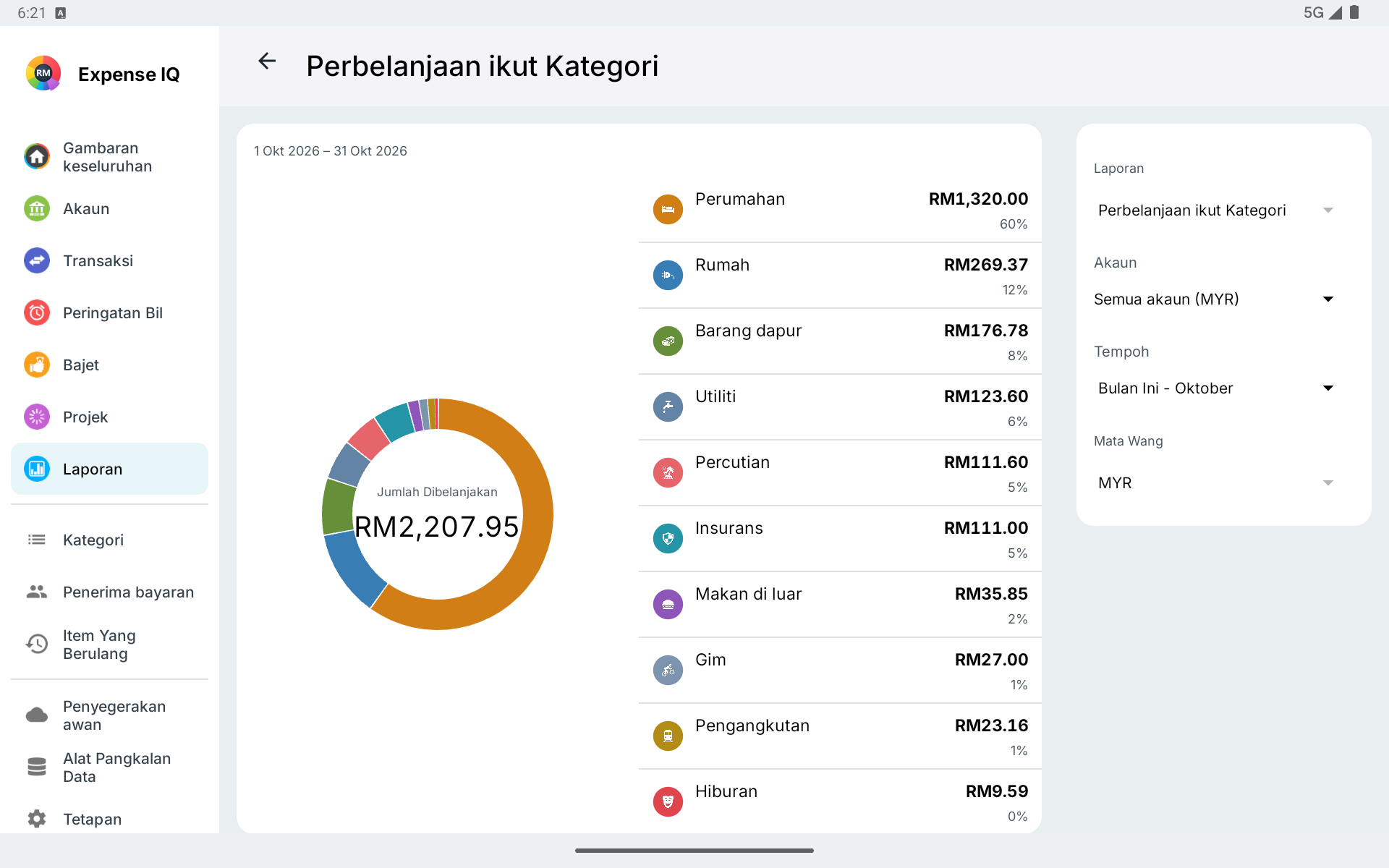Open Alat Pangkalan Data icon
This screenshot has width=1389, height=868.
(37, 767)
